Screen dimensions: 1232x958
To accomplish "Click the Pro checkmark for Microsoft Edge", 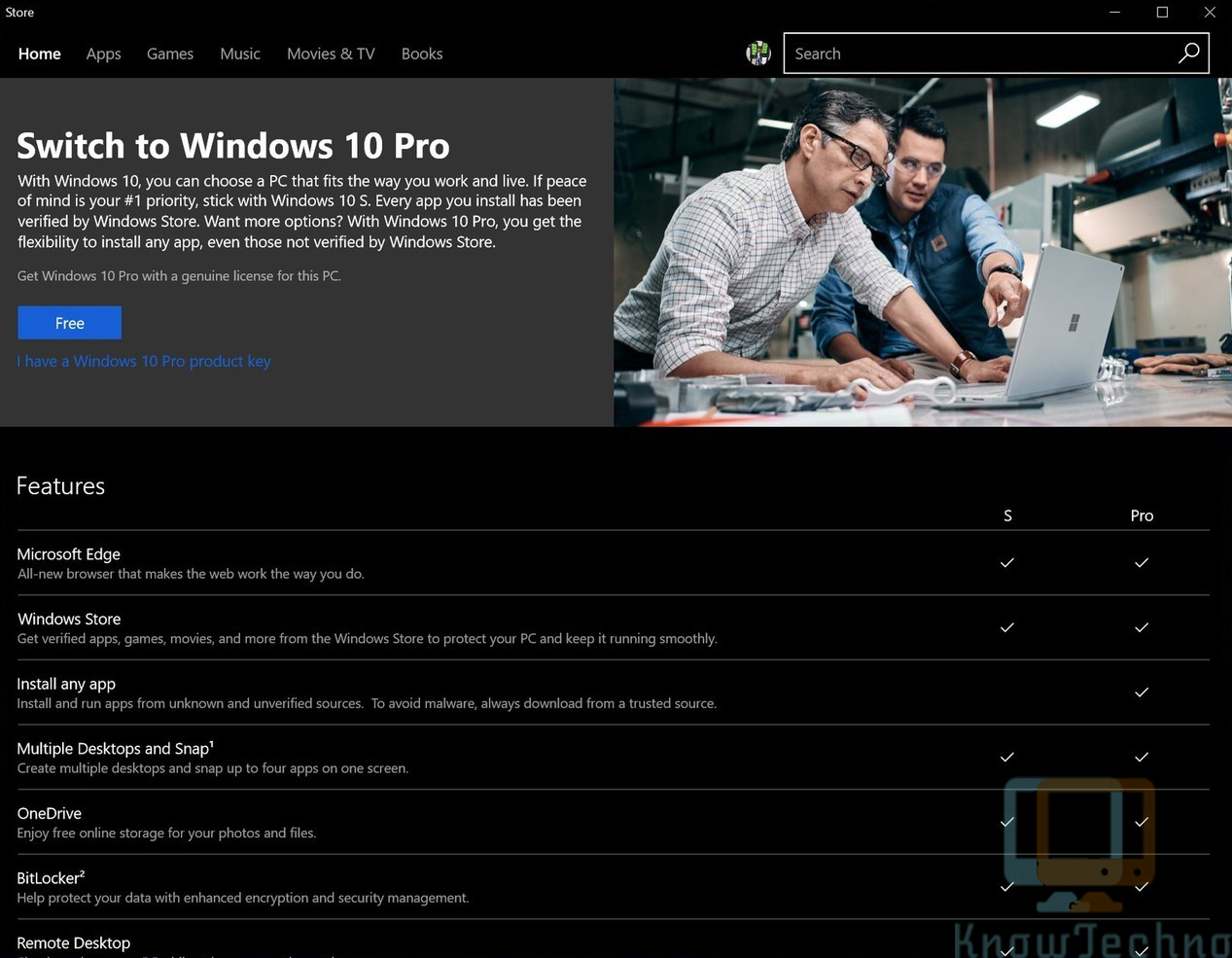I will 1142,562.
